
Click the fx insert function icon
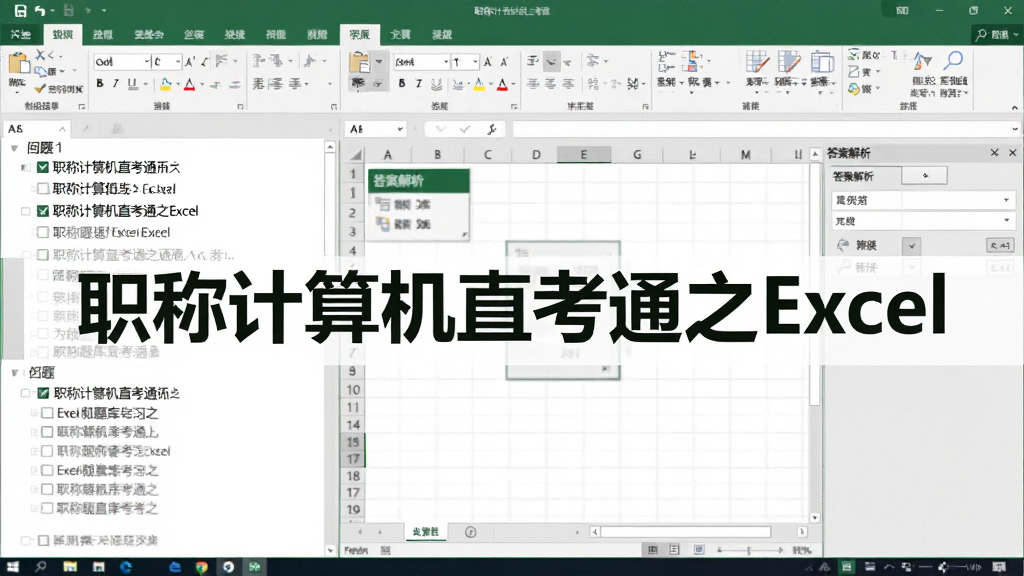(492, 129)
